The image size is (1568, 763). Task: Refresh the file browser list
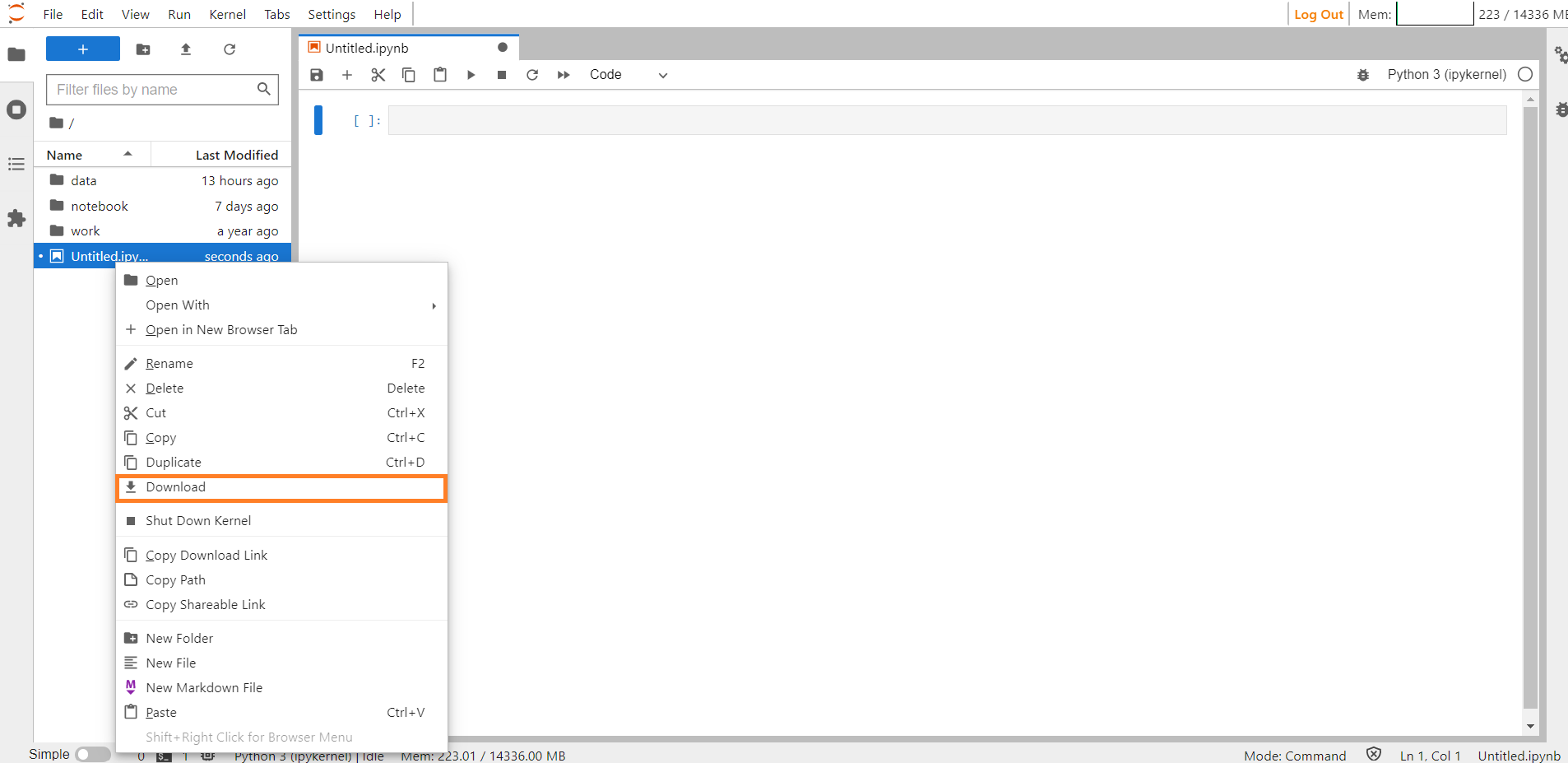(x=230, y=49)
